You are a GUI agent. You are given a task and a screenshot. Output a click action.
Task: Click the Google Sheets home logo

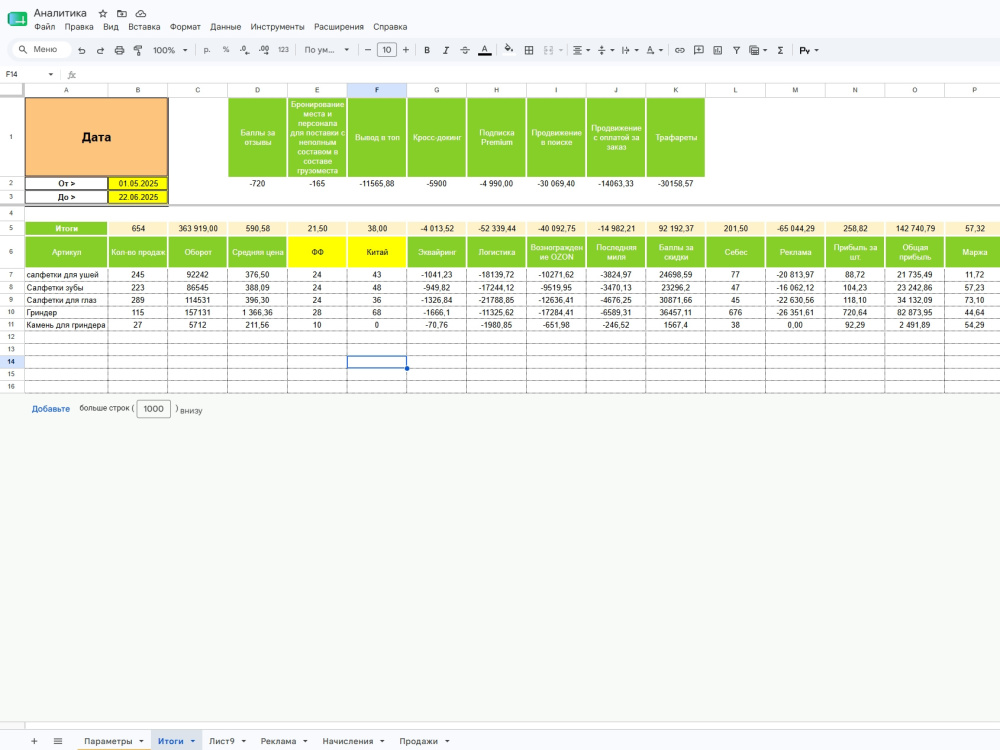click(17, 19)
